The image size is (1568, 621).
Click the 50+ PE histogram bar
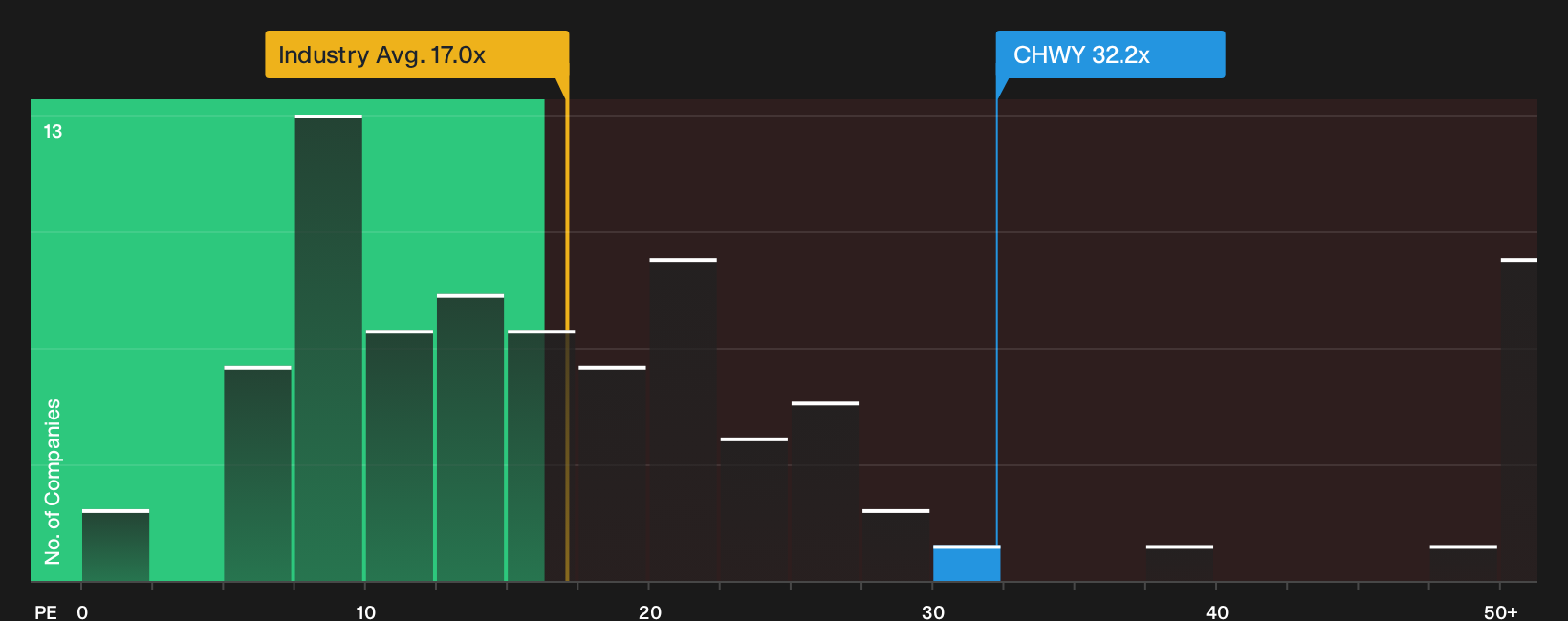point(1519,419)
